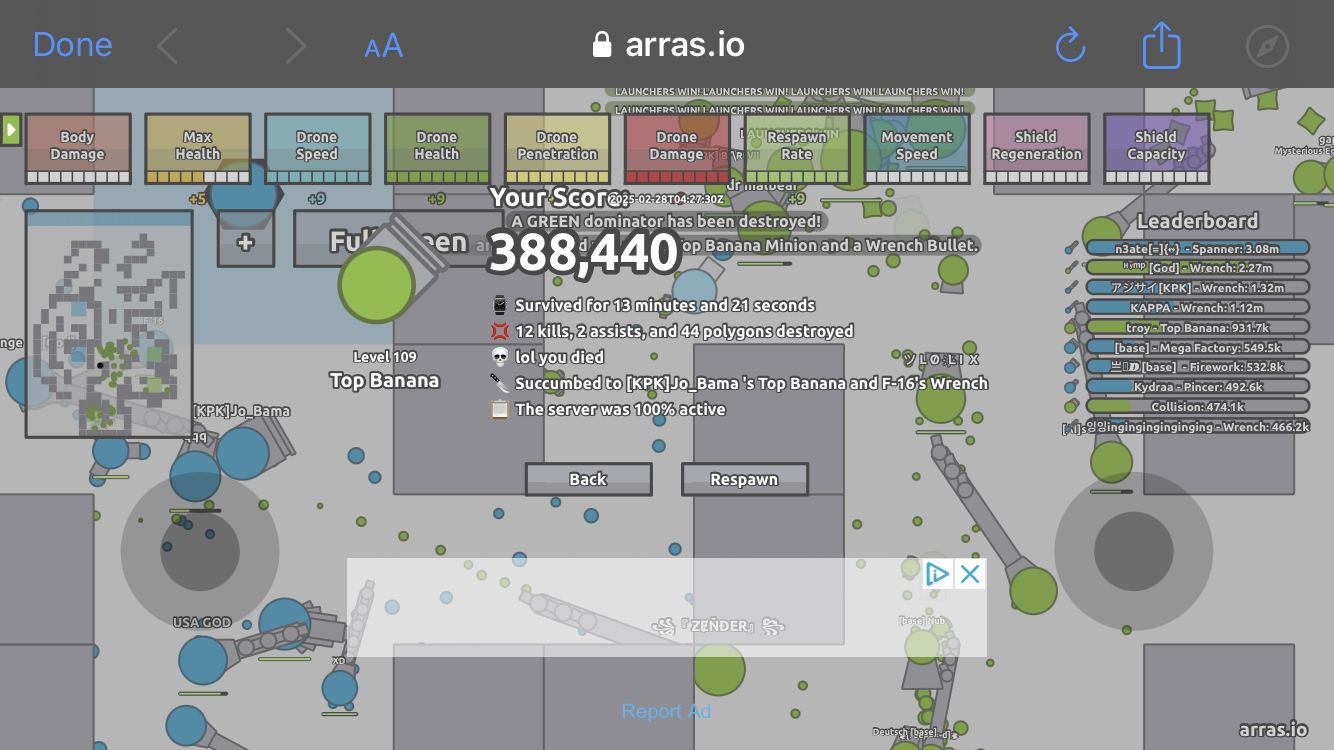Upgrade the Drone Speed stat
This screenshot has width=1334, height=750.
pyautogui.click(x=317, y=149)
